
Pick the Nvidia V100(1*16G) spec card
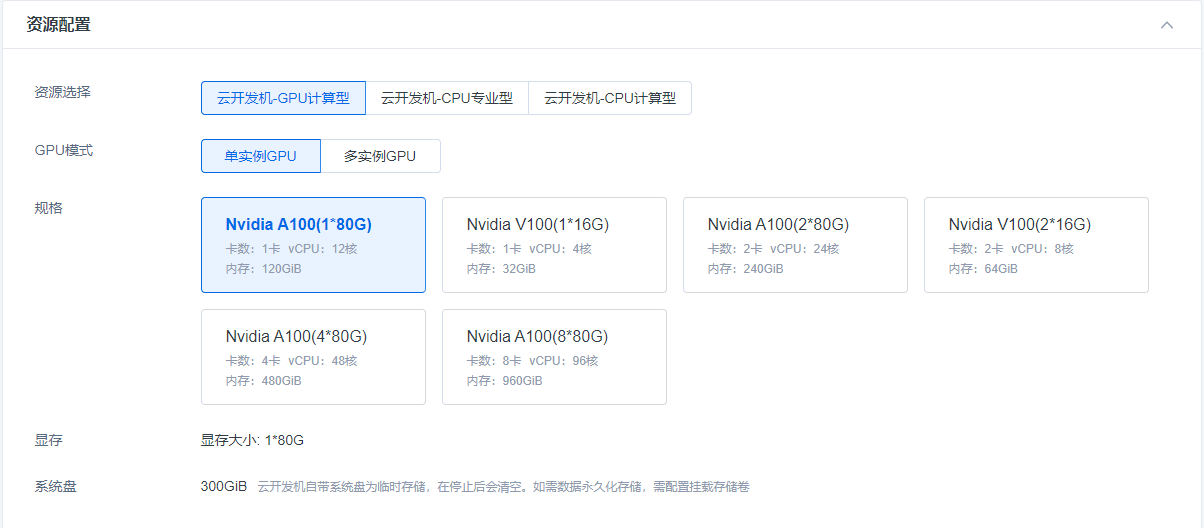(x=554, y=245)
